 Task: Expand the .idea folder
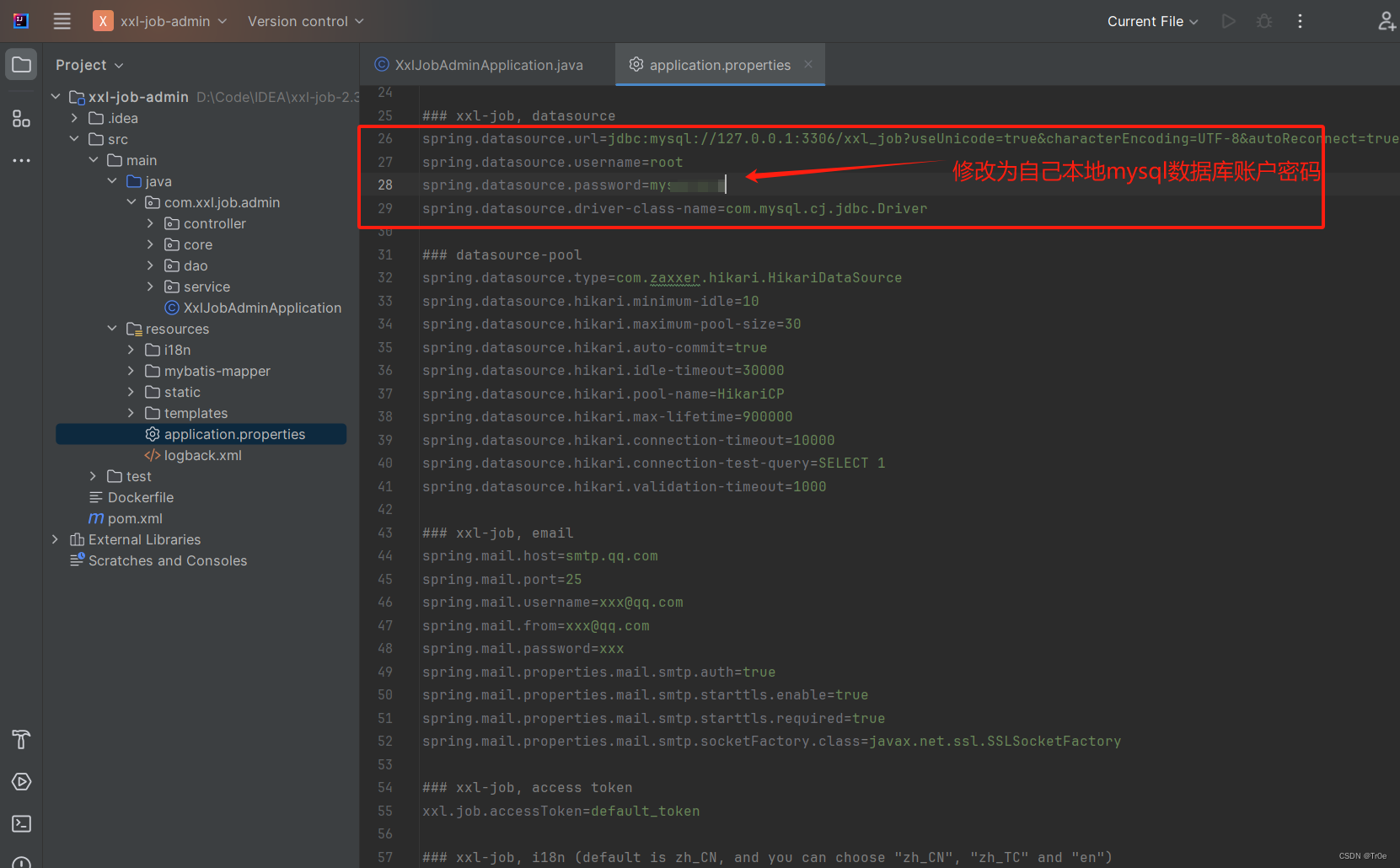[x=74, y=118]
